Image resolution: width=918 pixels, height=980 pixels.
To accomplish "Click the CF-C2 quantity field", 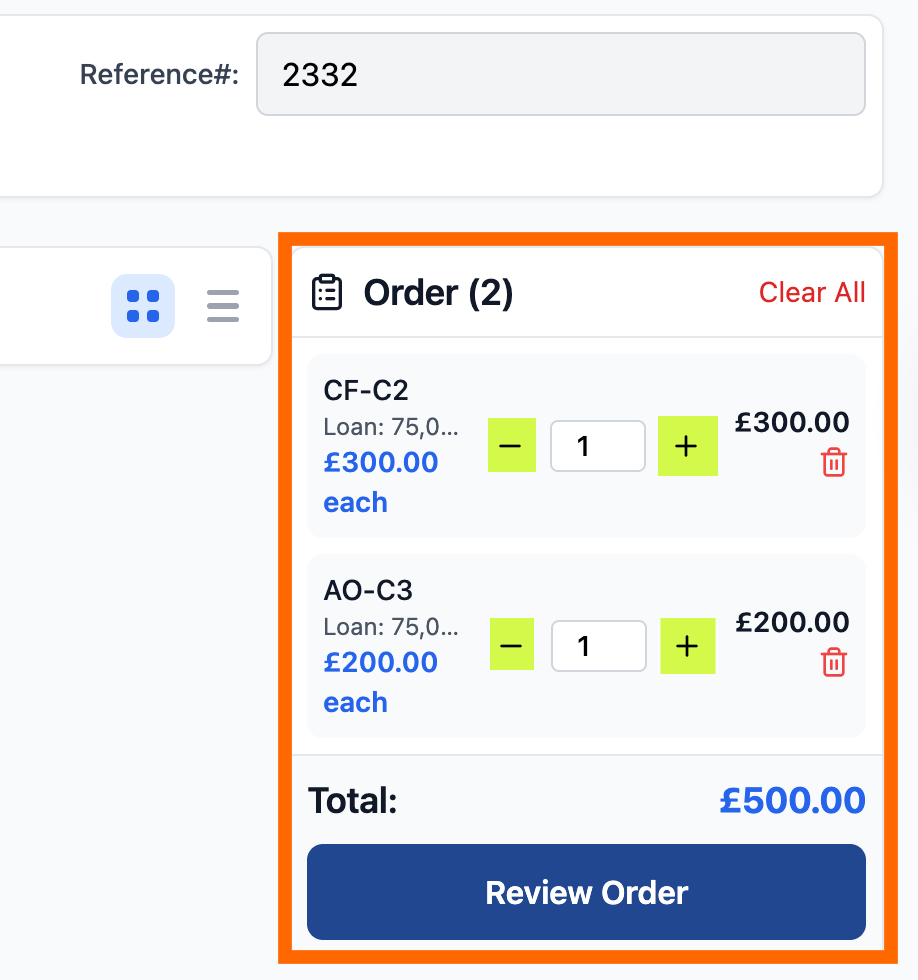I will tap(597, 446).
